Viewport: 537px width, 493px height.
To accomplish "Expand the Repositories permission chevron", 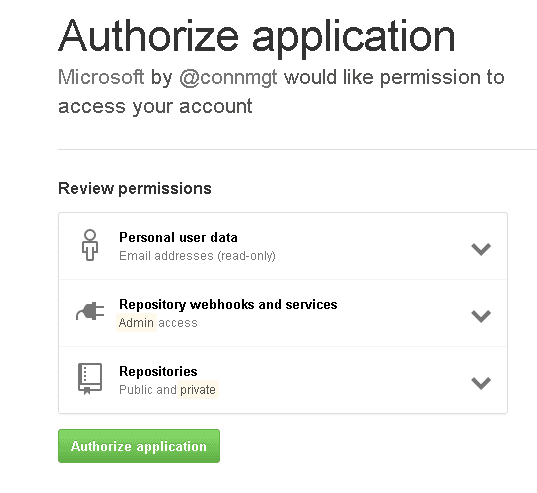I will tap(481, 383).
